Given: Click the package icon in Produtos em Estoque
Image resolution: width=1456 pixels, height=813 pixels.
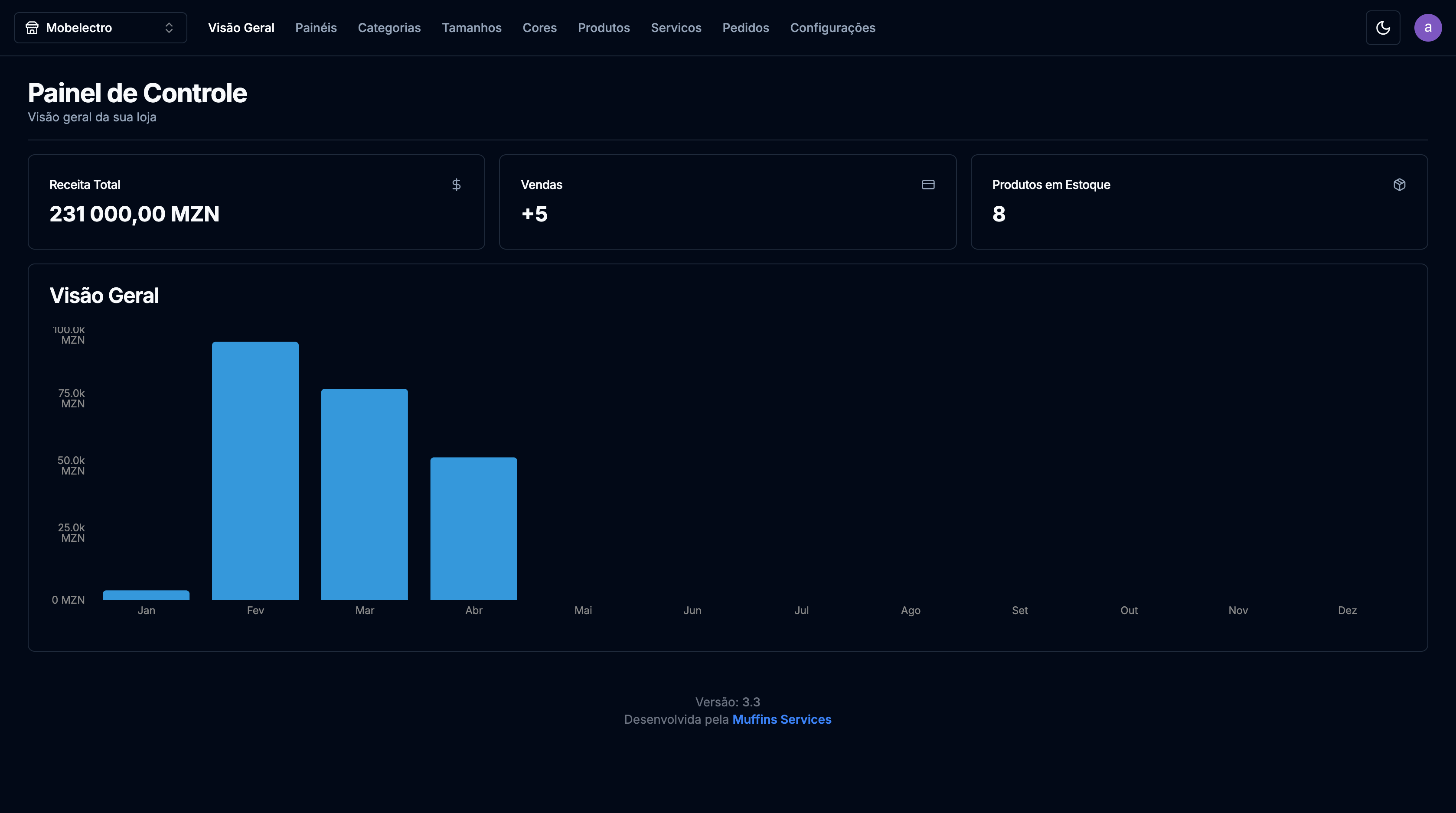Looking at the screenshot, I should tap(1399, 185).
